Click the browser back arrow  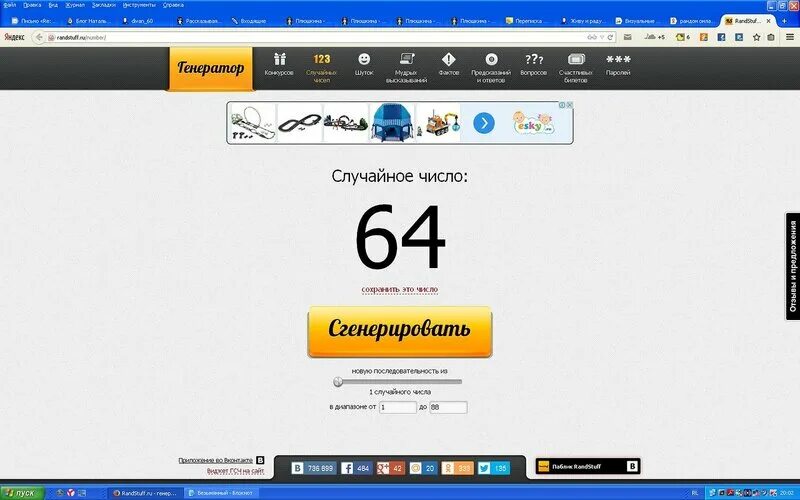point(39,37)
